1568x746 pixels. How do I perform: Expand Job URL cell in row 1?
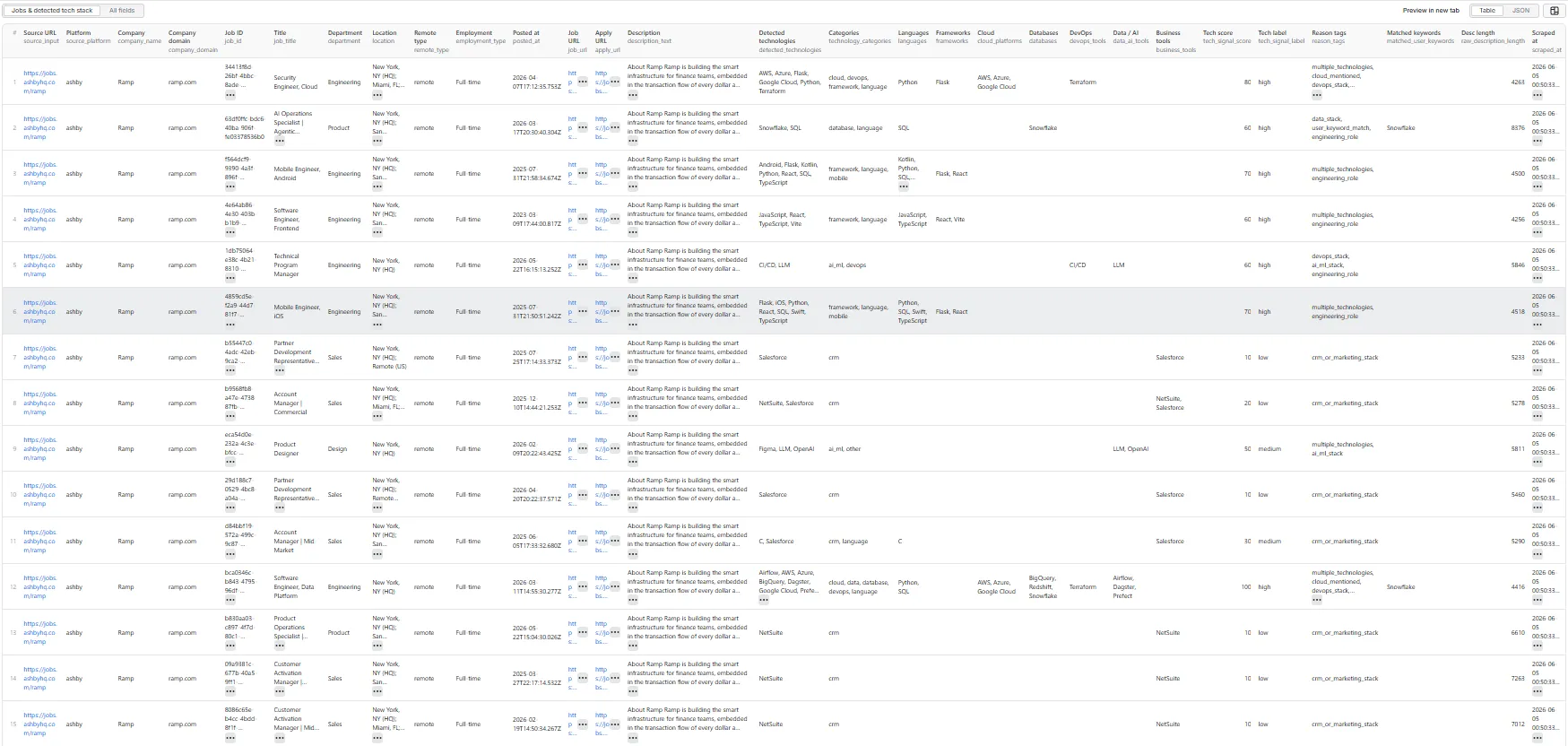(x=583, y=82)
